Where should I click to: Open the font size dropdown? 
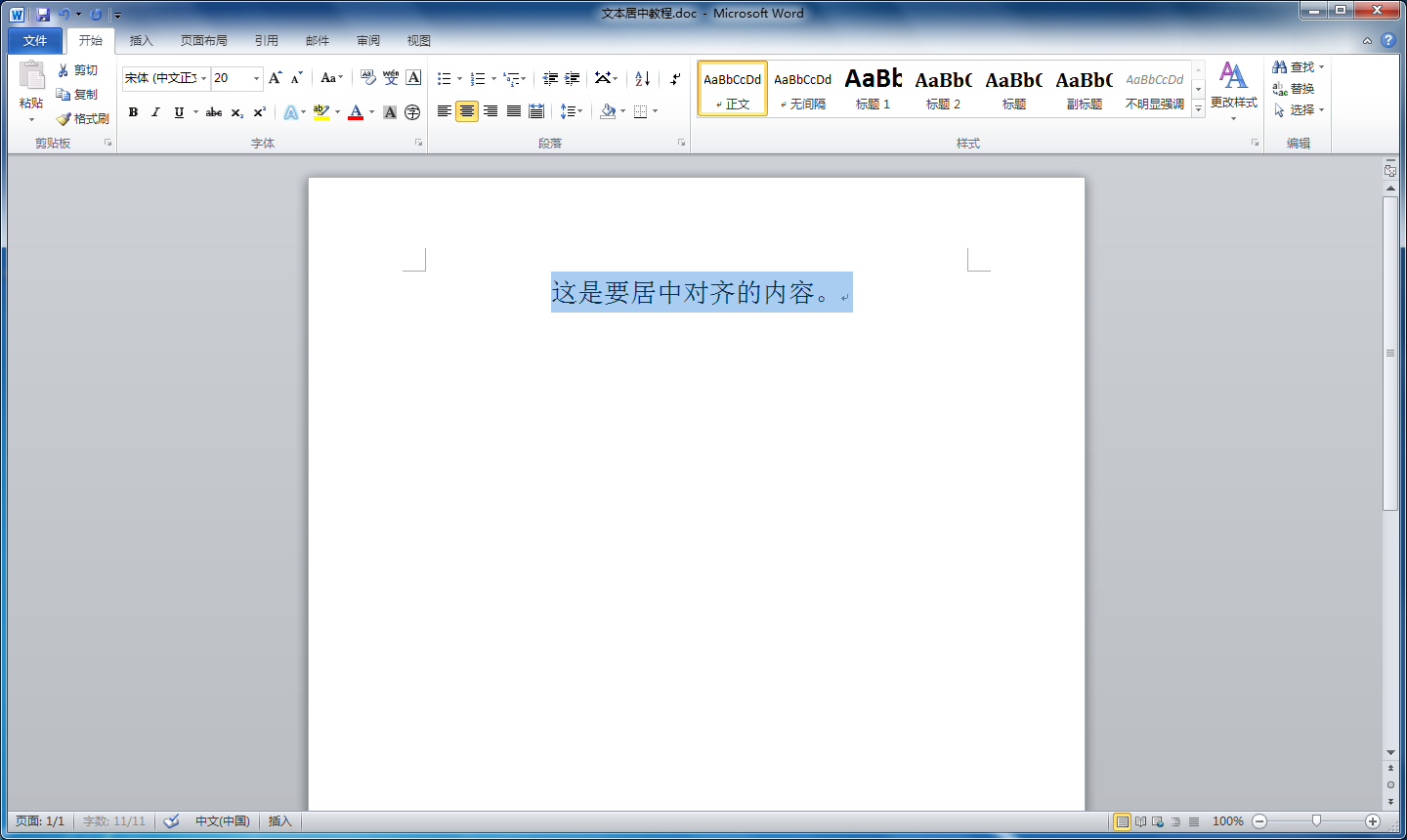[256, 78]
